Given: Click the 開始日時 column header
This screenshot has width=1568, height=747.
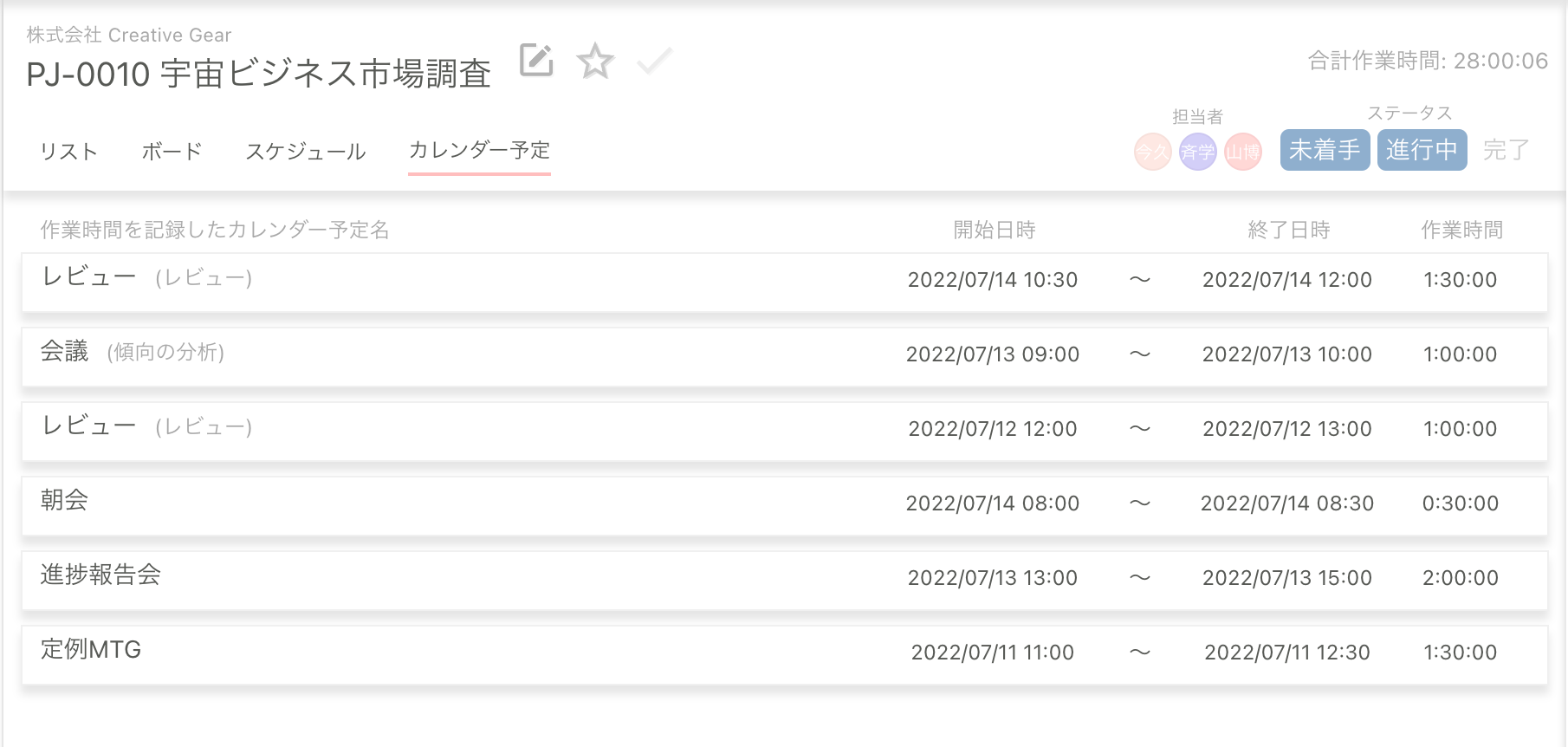Looking at the screenshot, I should (994, 230).
